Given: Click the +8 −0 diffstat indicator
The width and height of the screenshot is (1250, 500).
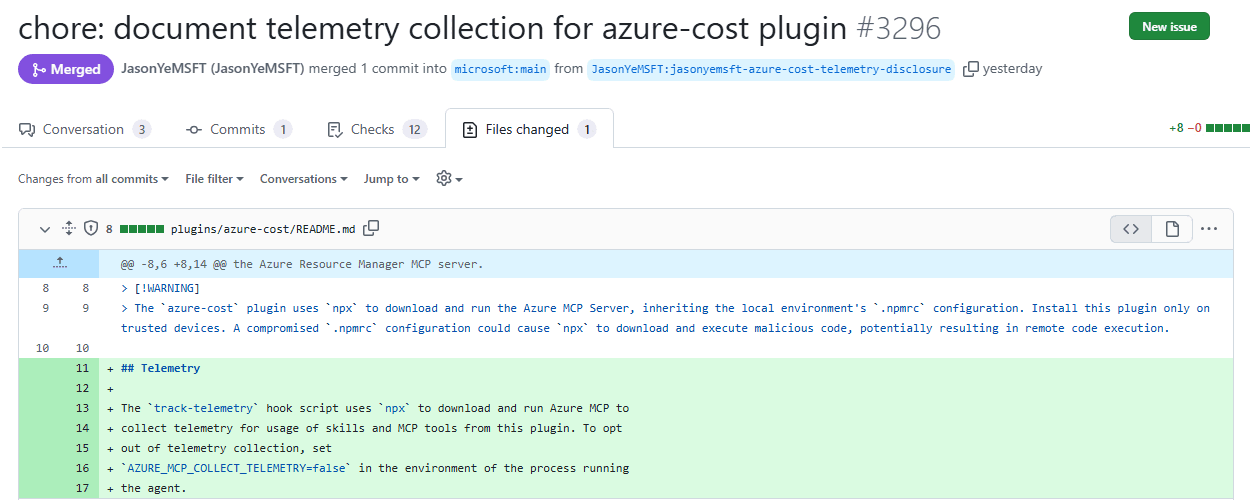Looking at the screenshot, I should pos(1208,129).
